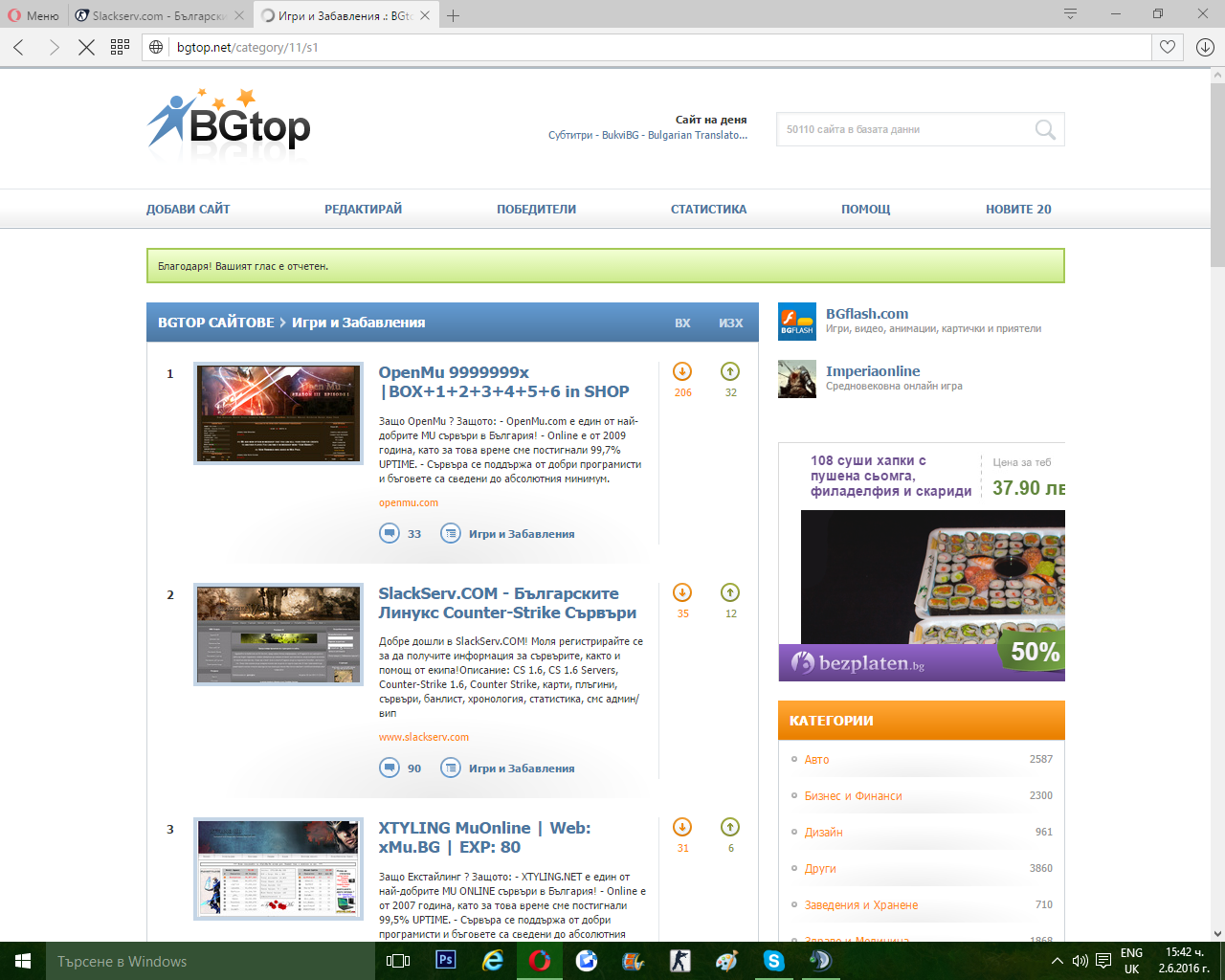The height and width of the screenshot is (980, 1225).
Task: Click the outgoing arrow icon for OpenMu
Action: 730,371
